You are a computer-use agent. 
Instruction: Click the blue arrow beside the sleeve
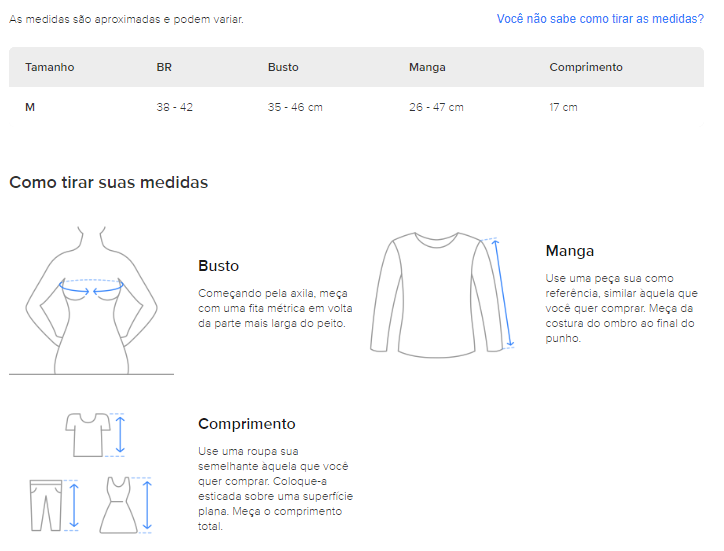[x=503, y=293]
